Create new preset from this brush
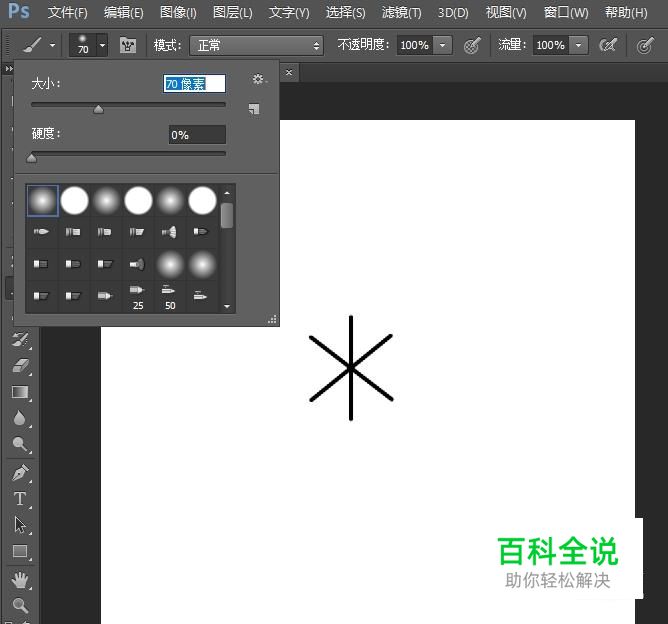Image resolution: width=668 pixels, height=624 pixels. [x=254, y=109]
